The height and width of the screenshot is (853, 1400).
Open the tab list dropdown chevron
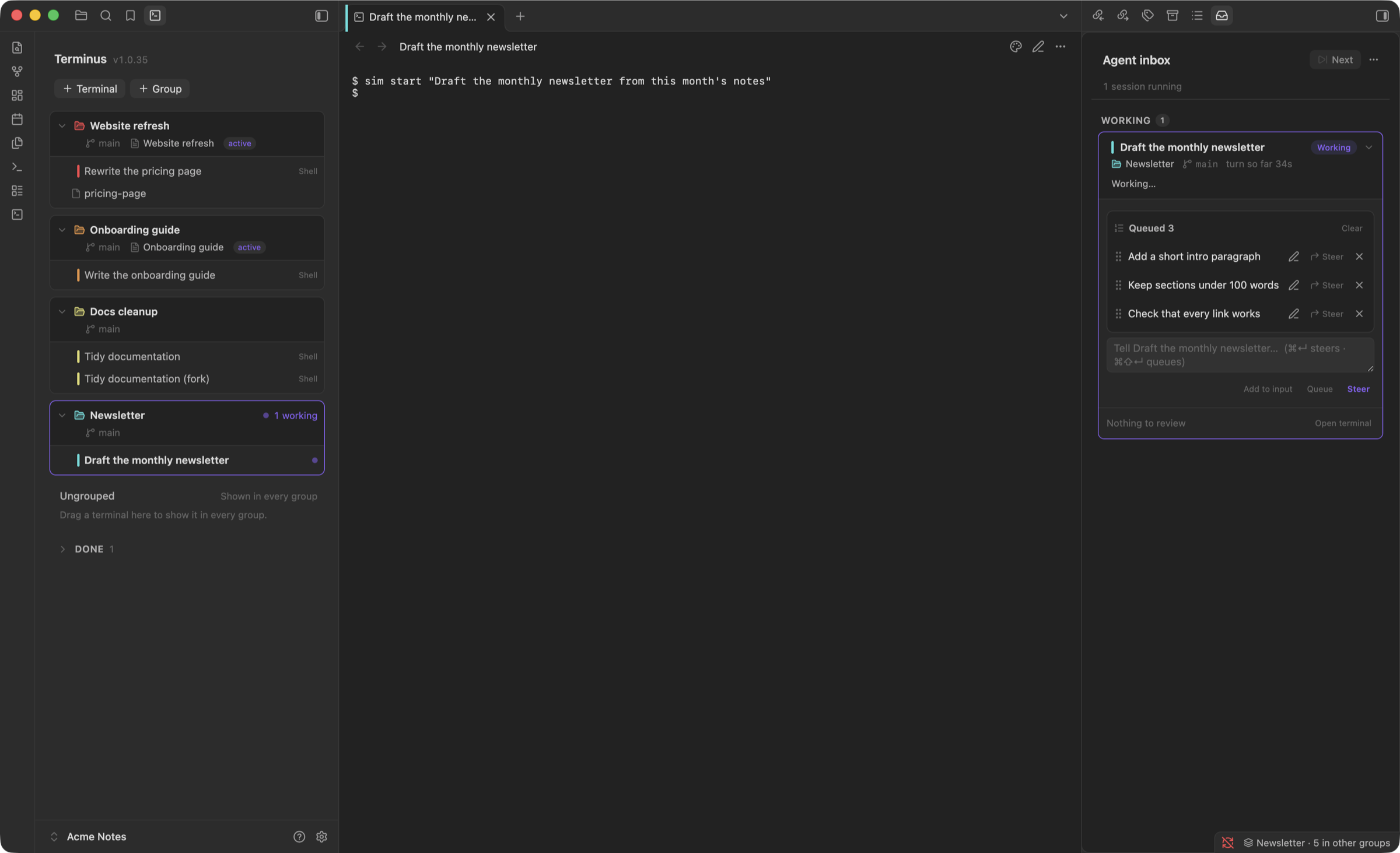point(1063,16)
